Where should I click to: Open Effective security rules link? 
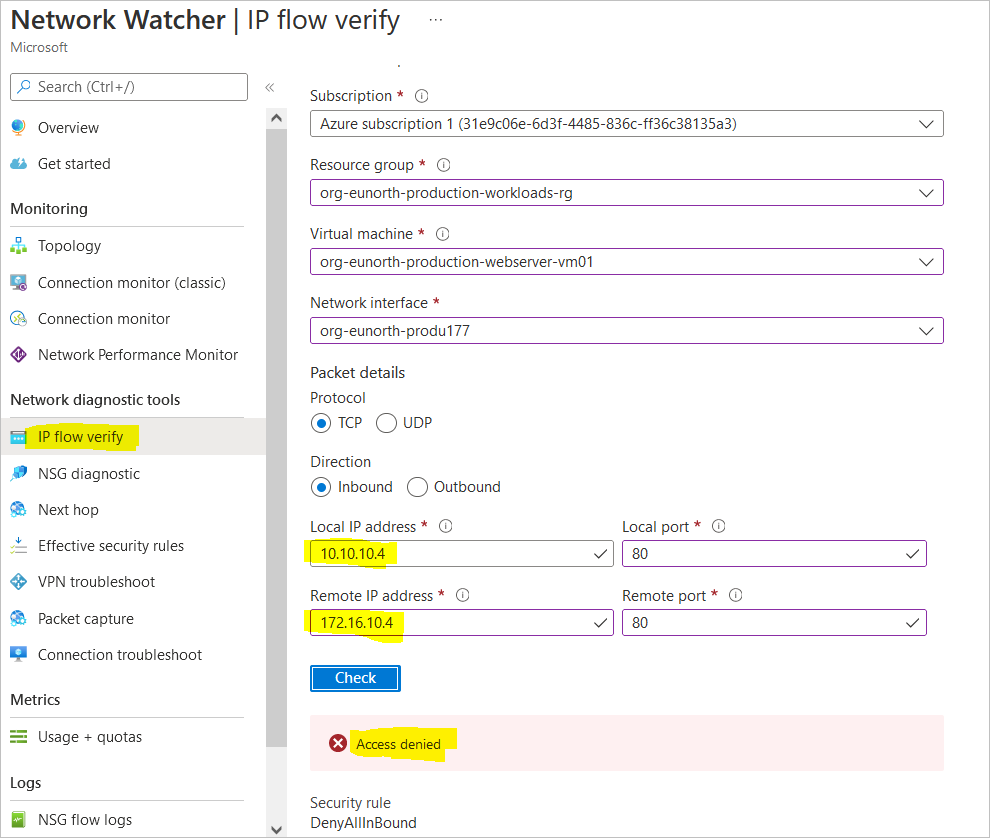pos(110,546)
